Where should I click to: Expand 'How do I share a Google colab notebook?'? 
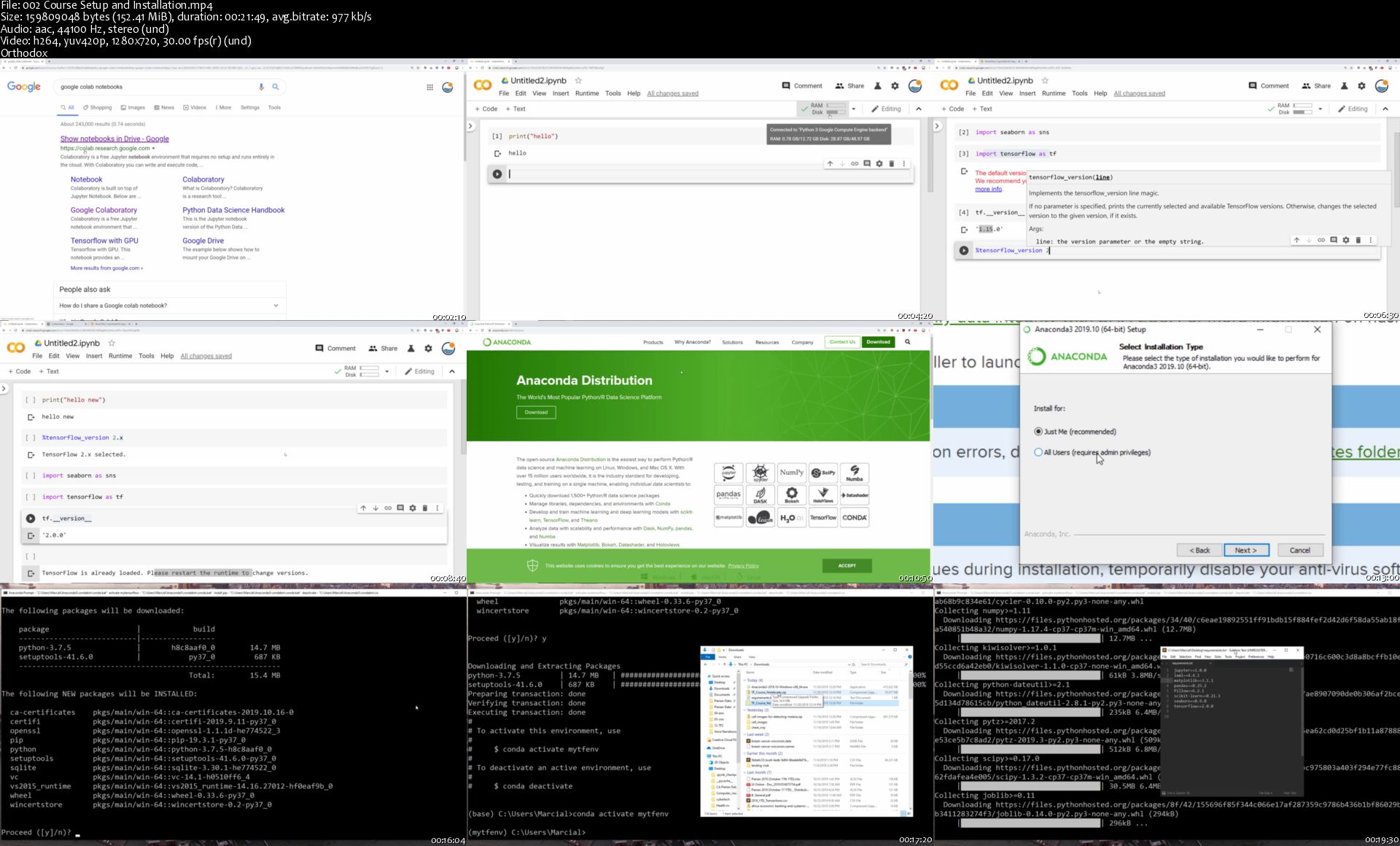click(169, 306)
